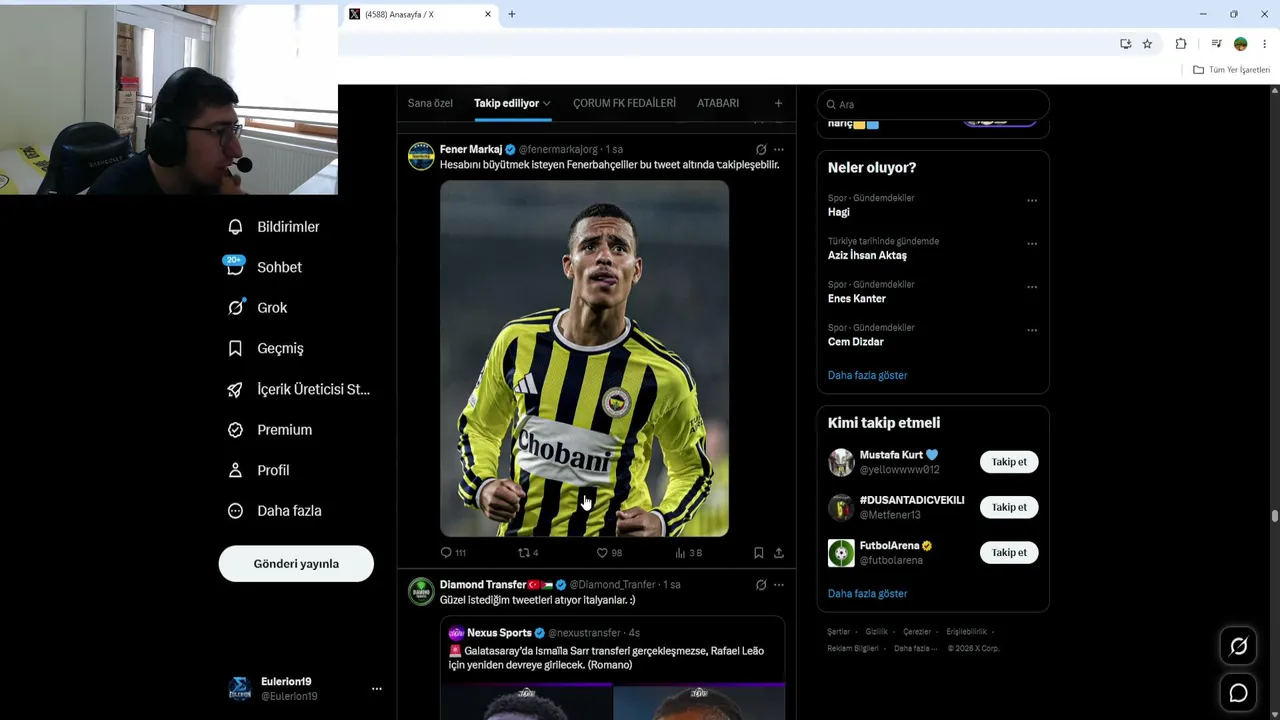Bookmark the Fener Markaj tweet

(758, 553)
